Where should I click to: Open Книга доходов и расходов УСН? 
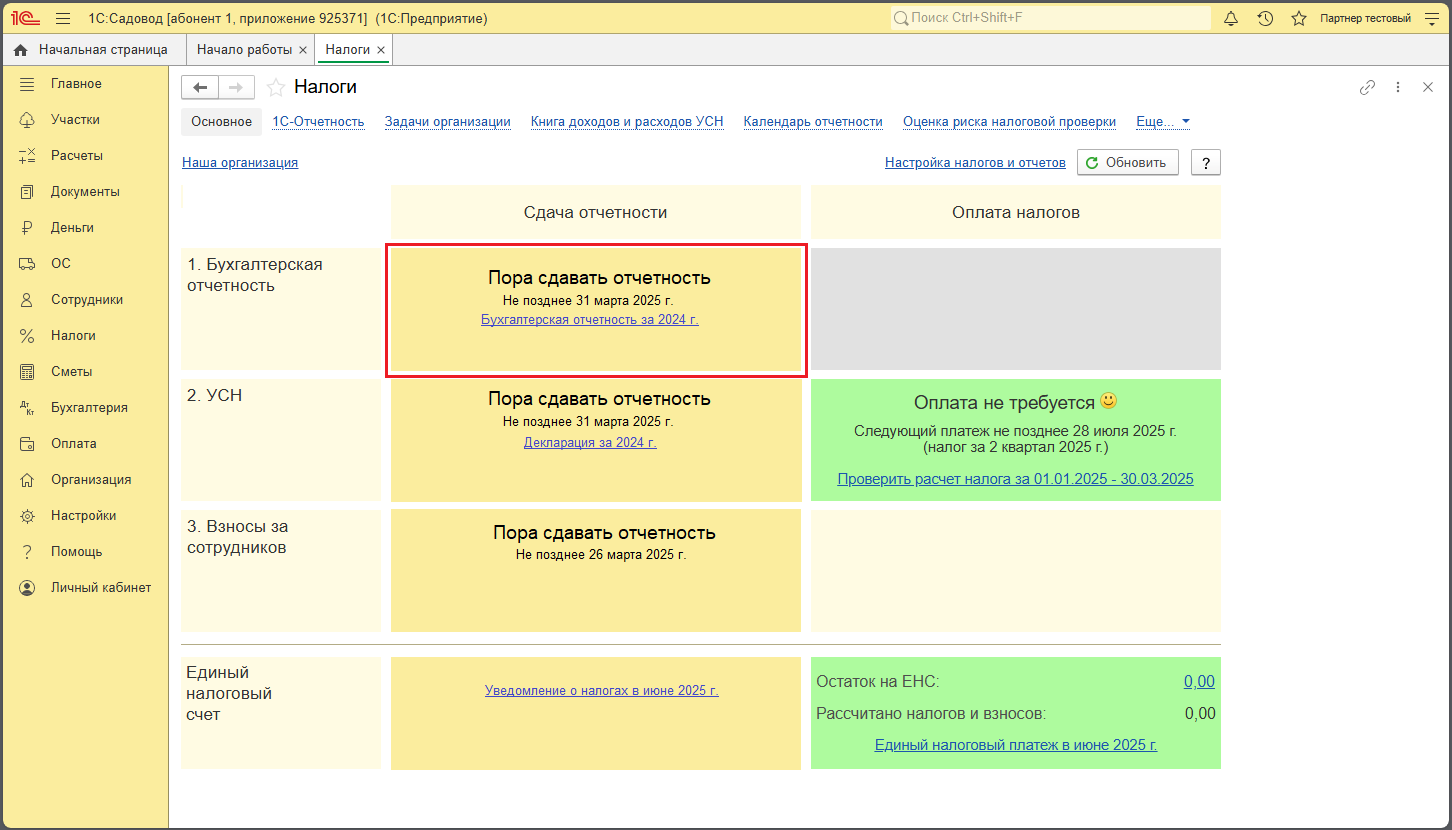tap(627, 122)
